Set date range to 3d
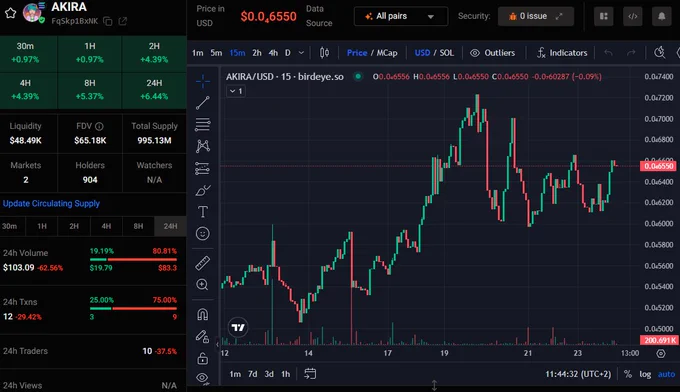680x392 pixels. point(269,374)
